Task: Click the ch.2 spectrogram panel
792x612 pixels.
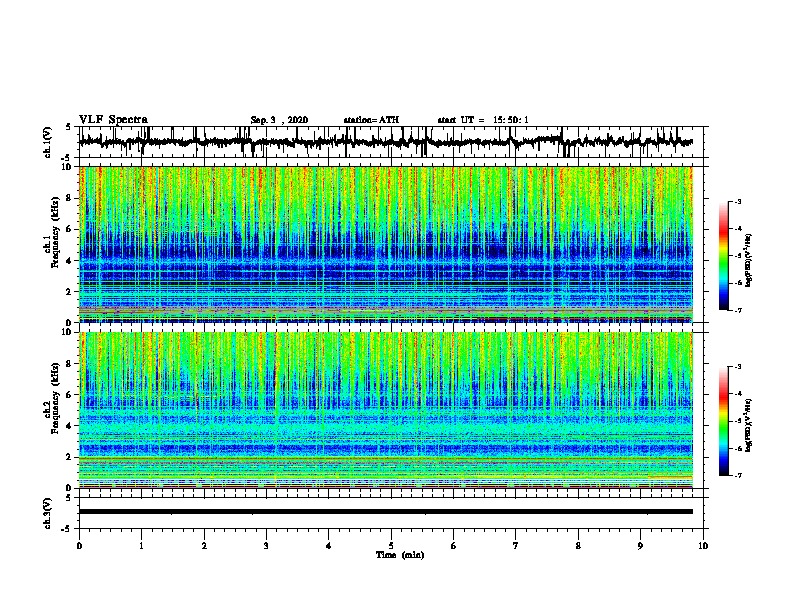Action: point(386,410)
